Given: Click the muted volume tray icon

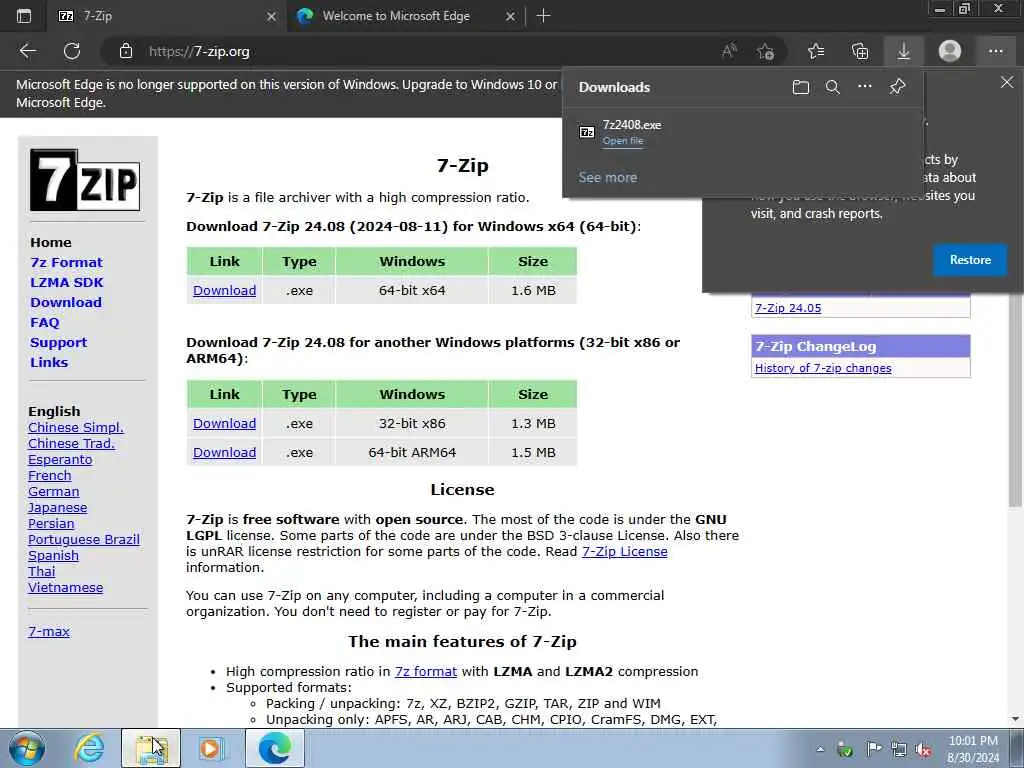Looking at the screenshot, I should 923,749.
